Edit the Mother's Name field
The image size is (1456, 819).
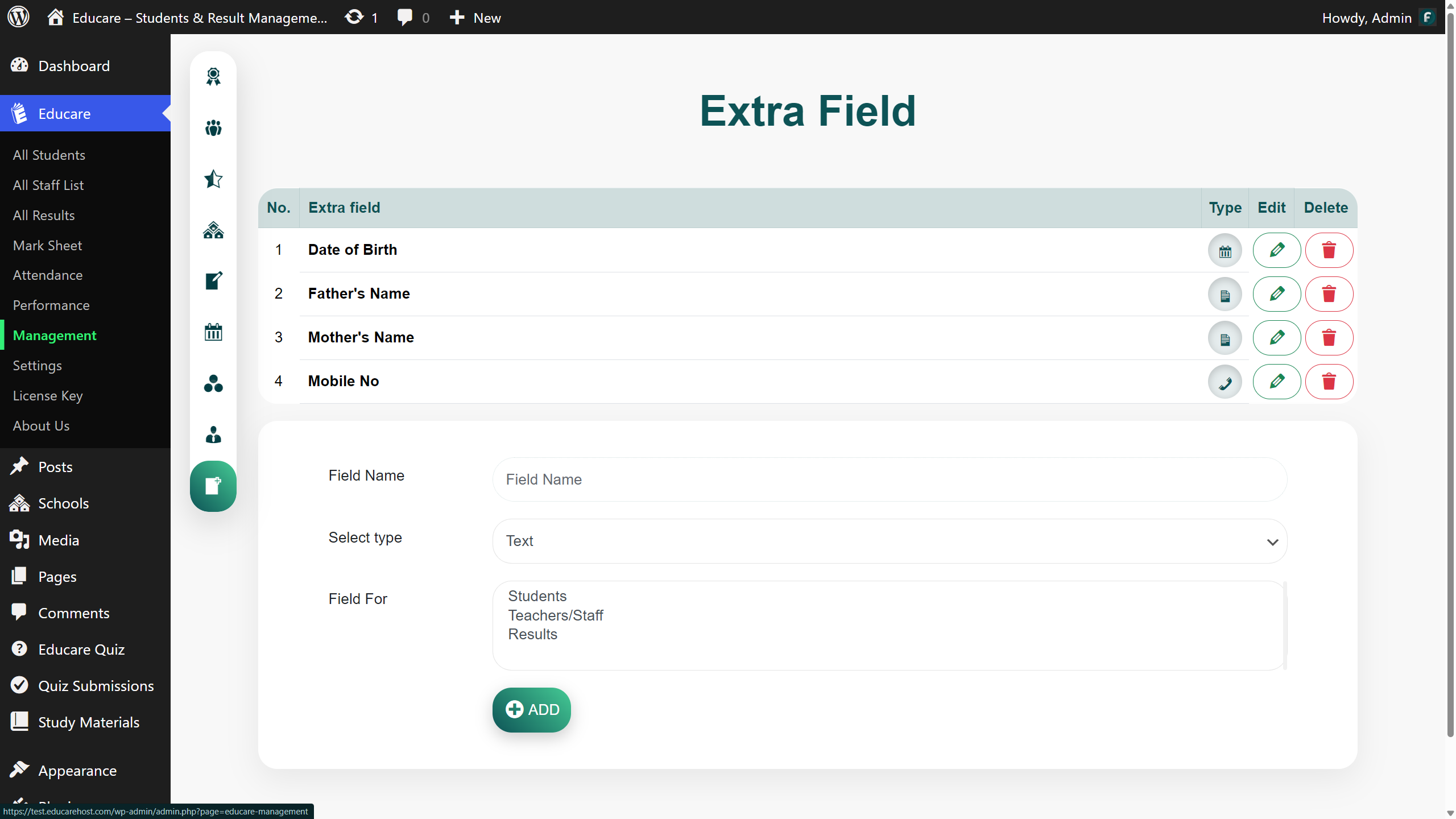pos(1276,338)
